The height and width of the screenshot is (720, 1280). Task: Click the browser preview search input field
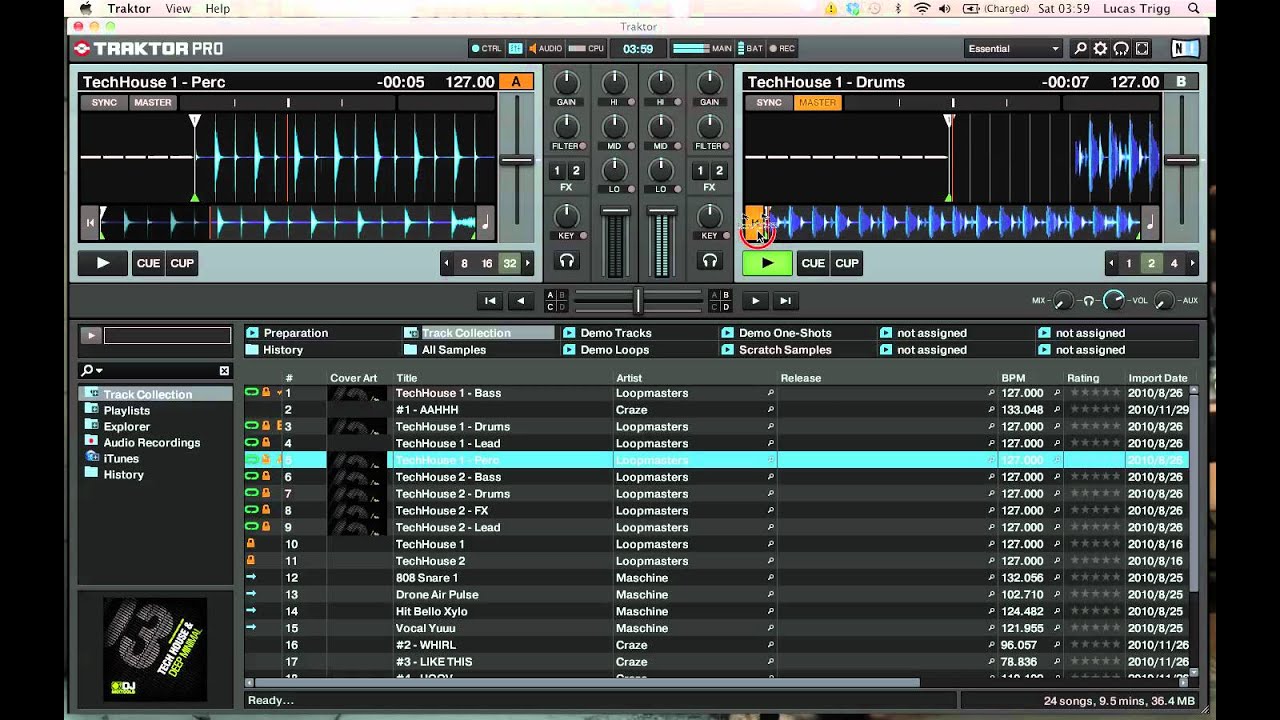167,335
